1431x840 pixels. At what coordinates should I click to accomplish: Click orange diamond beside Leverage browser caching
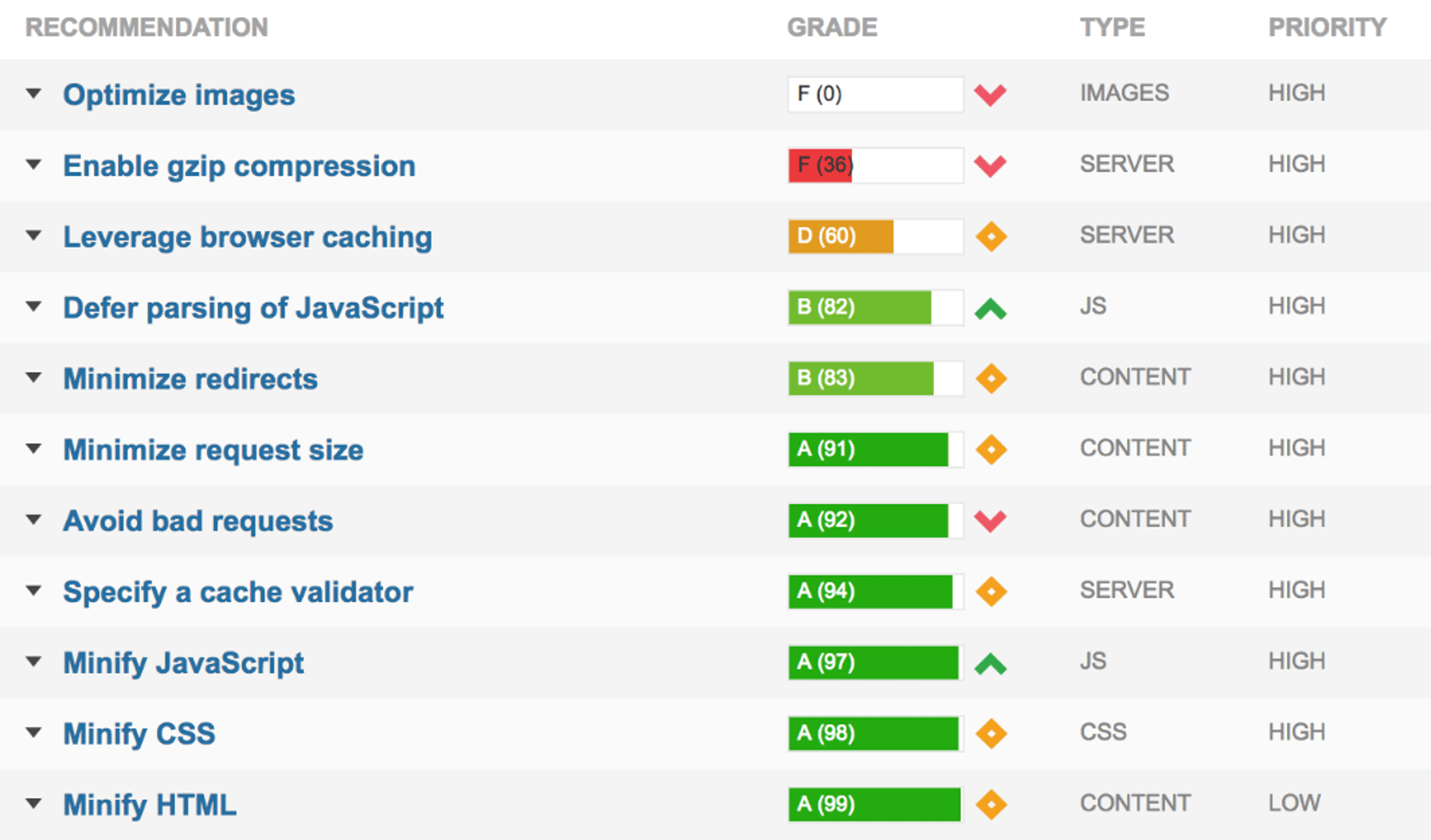point(991,236)
